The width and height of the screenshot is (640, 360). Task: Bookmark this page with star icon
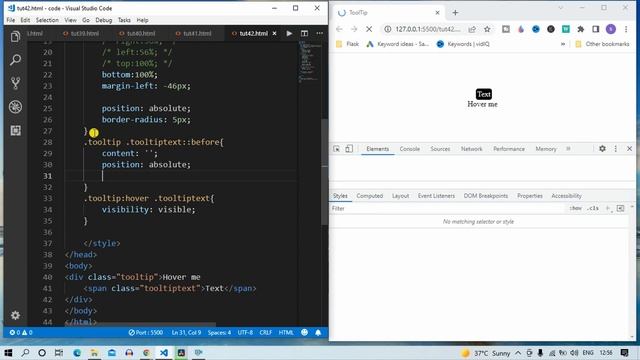click(487, 29)
